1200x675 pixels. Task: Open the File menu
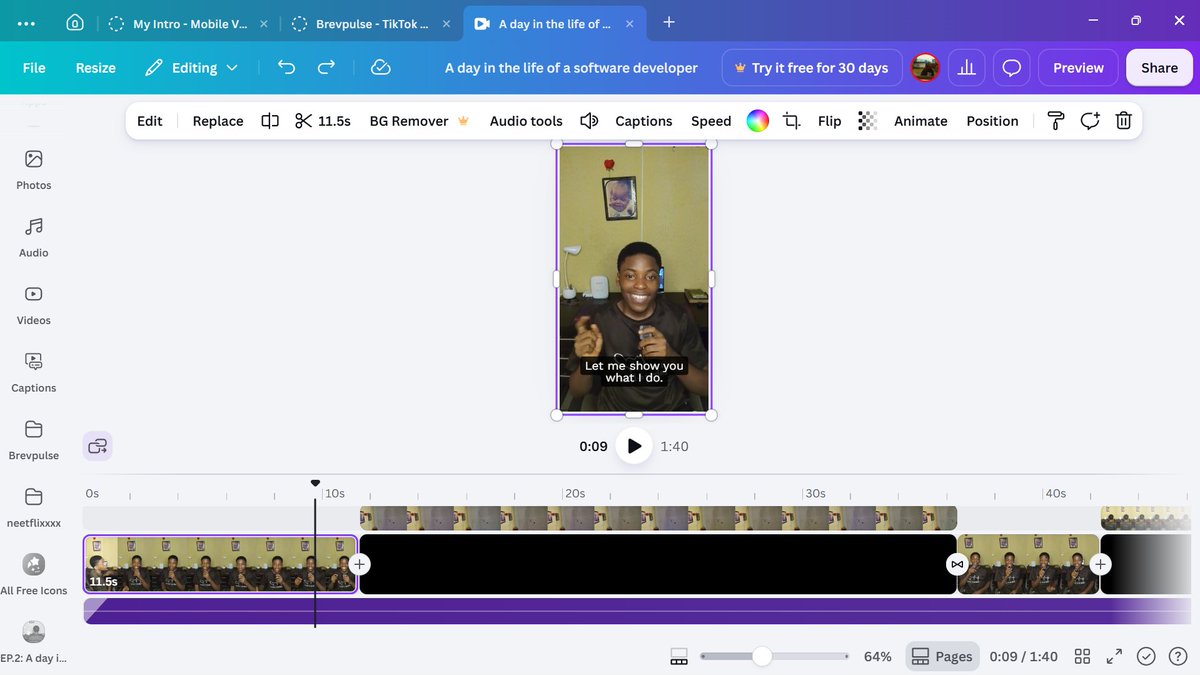(34, 68)
